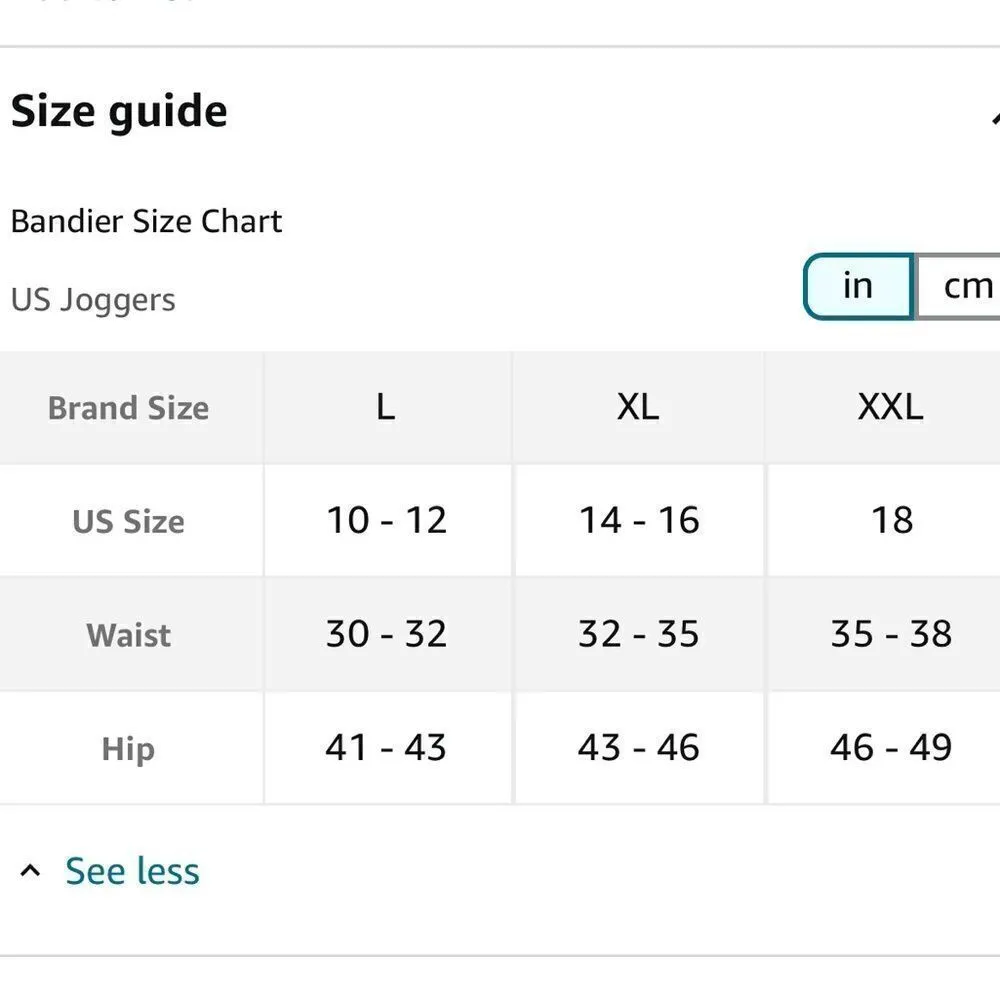Screen dimensions: 1000x1000
Task: Click the caret icon beside See less
Action: (31, 872)
